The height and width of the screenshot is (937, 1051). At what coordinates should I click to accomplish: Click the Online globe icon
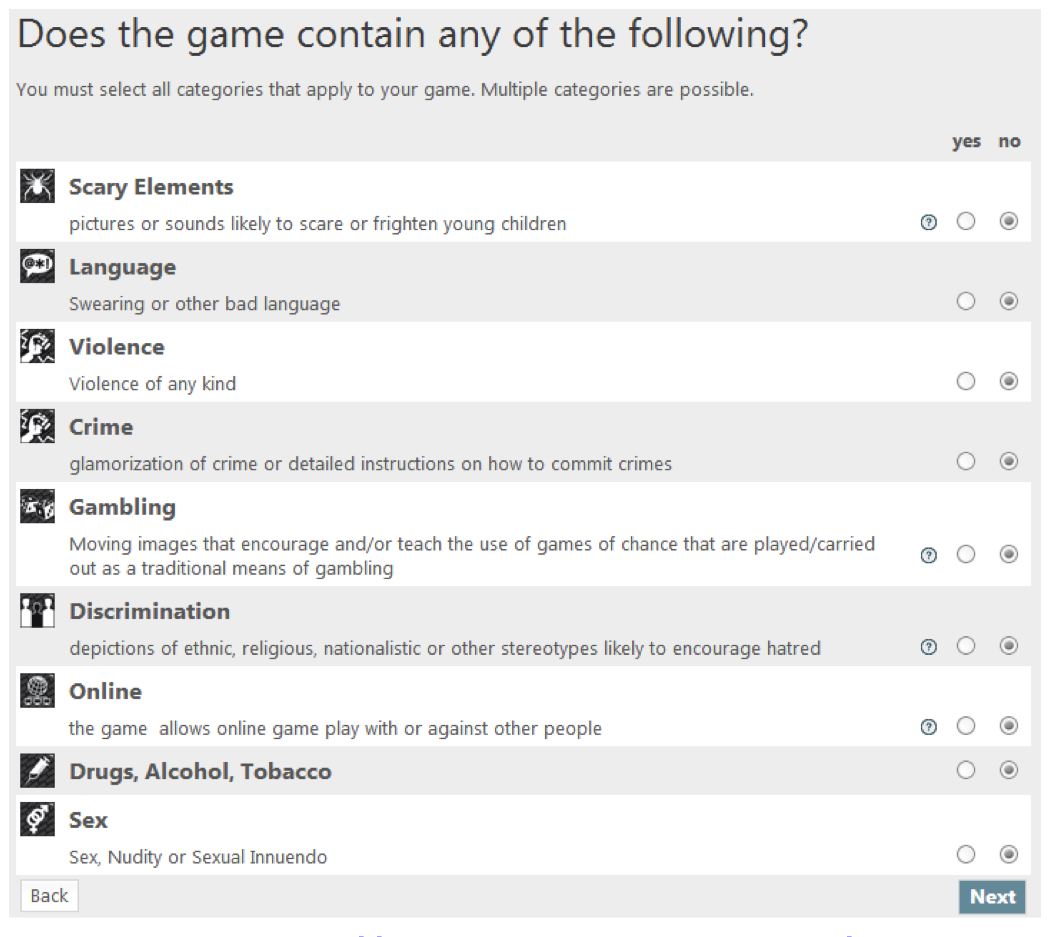coord(37,691)
